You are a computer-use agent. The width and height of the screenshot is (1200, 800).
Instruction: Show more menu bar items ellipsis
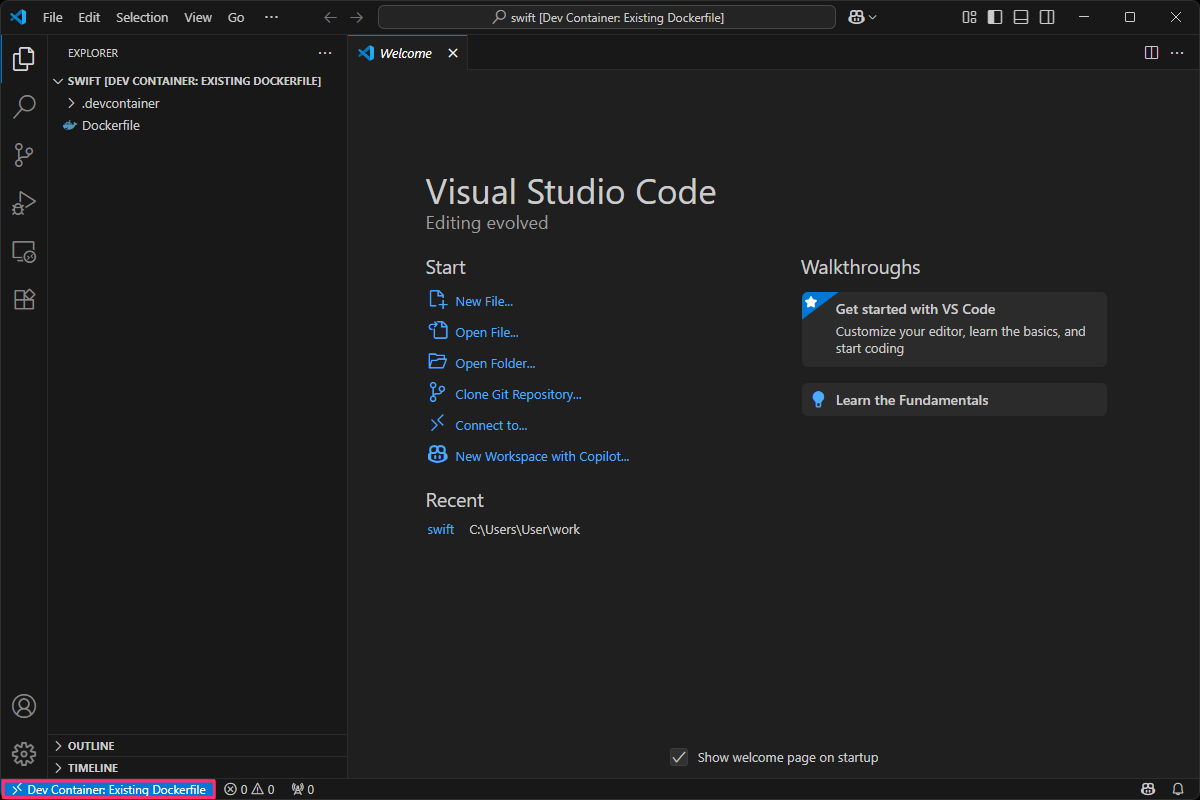coord(272,17)
